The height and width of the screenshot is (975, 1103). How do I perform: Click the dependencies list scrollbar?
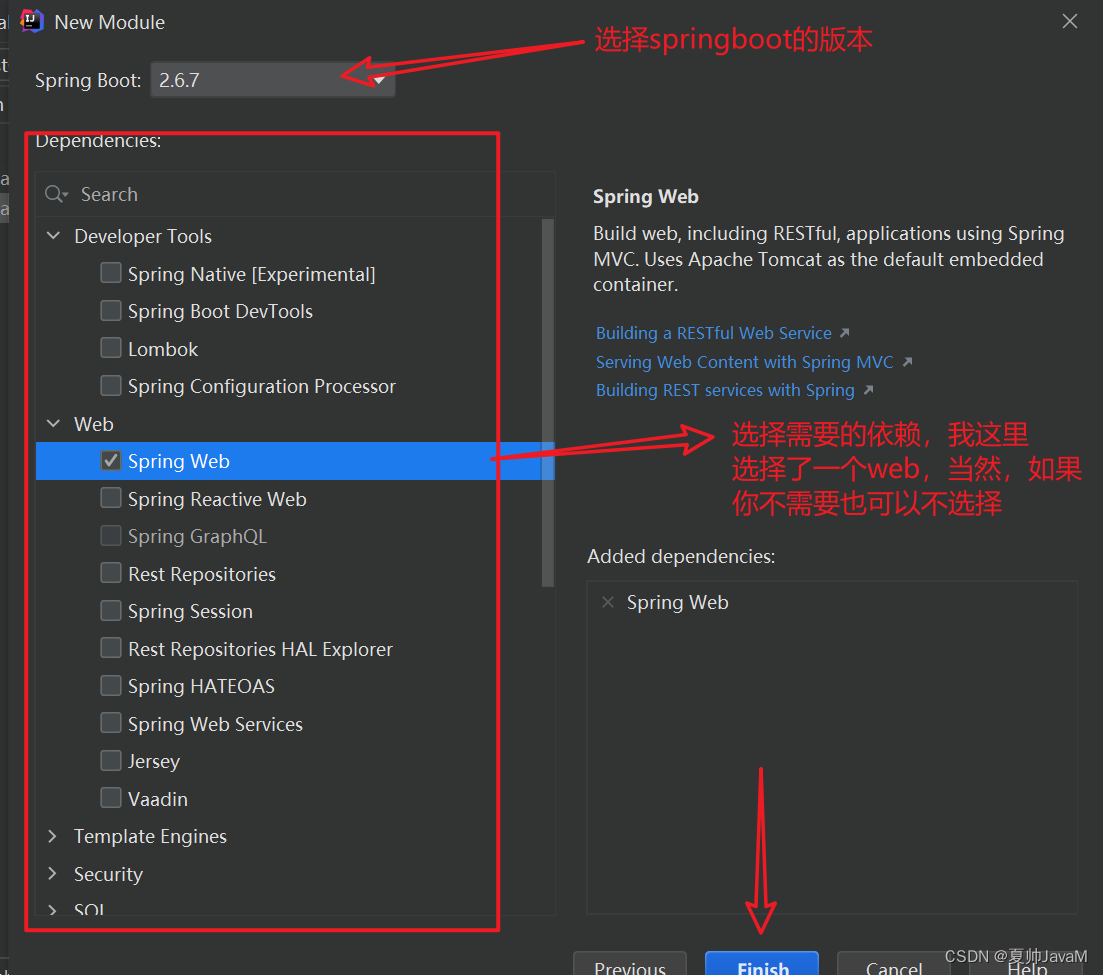548,402
